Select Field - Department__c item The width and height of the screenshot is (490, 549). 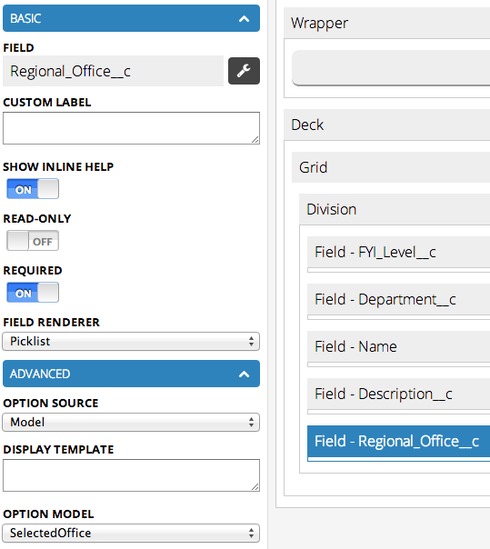[399, 299]
